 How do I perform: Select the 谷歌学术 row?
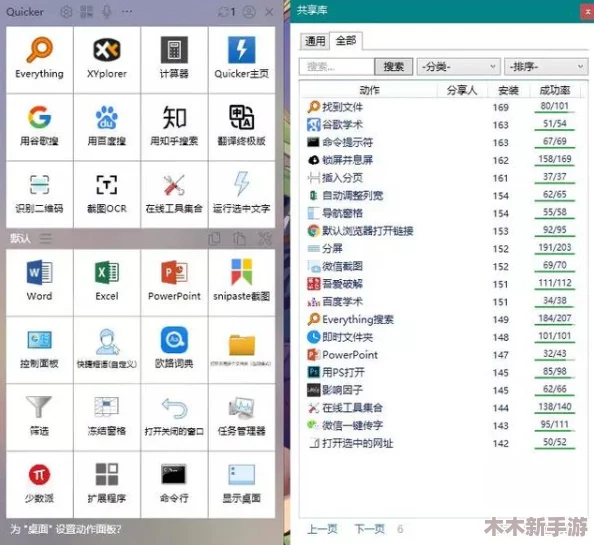click(442, 125)
